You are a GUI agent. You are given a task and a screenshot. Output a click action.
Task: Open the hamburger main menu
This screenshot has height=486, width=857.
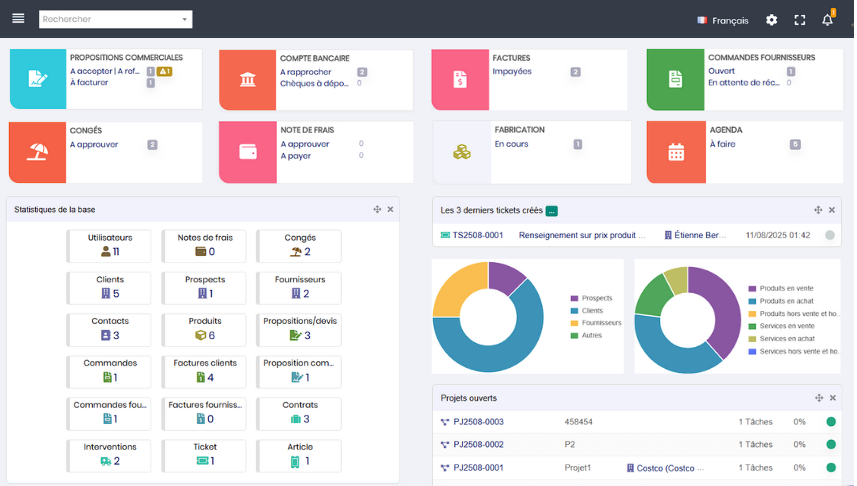click(x=18, y=19)
